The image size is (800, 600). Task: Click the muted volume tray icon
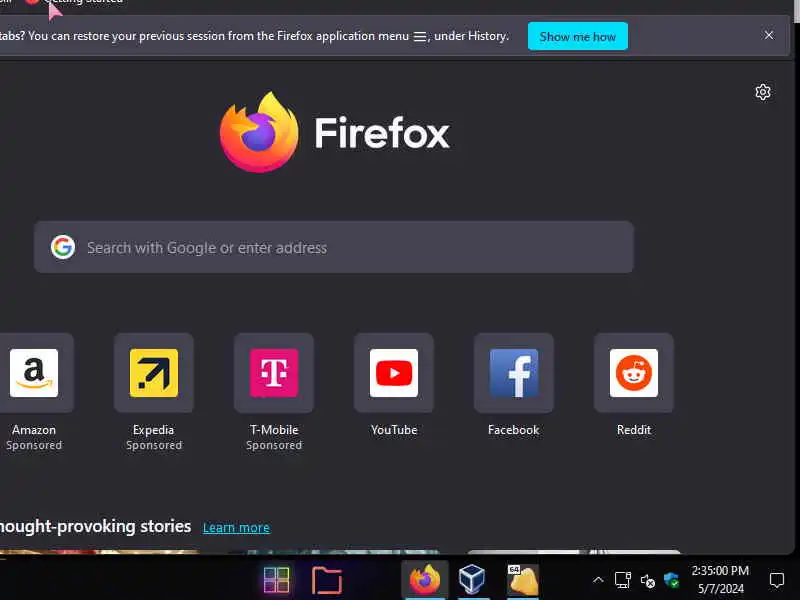(647, 581)
